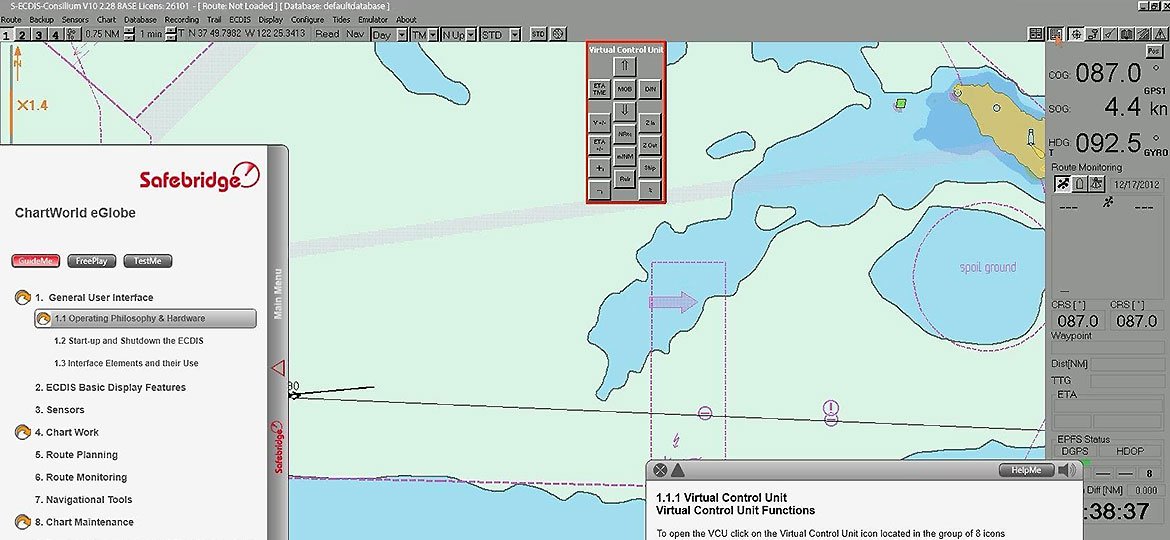
Task: Collapse help panel using triangle icon
Action: click(678, 470)
